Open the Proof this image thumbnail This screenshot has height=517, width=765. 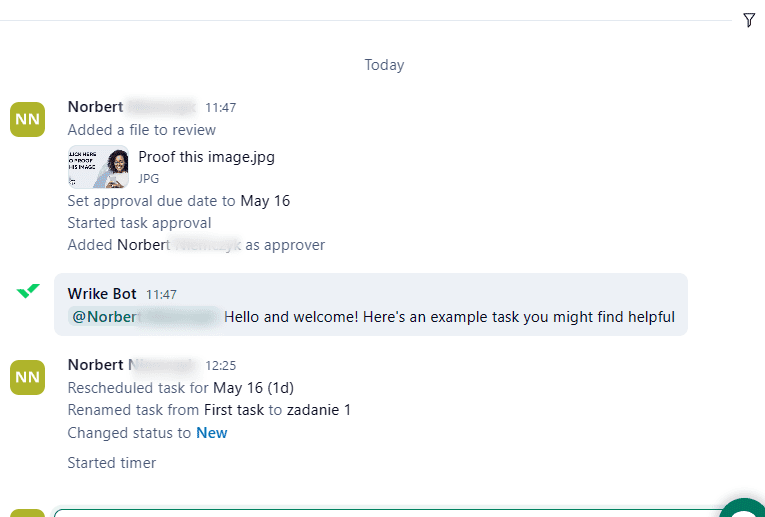click(98, 167)
